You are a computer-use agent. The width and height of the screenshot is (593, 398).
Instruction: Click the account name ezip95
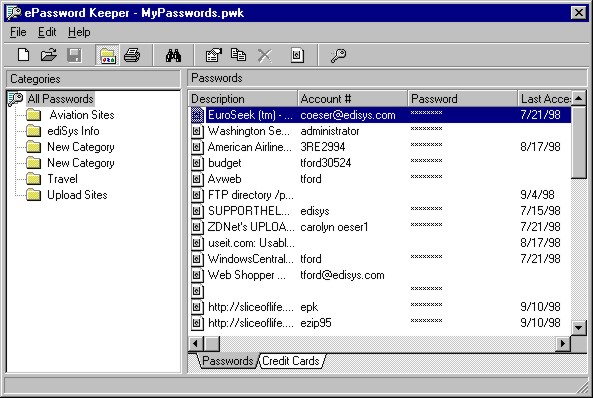(x=315, y=323)
